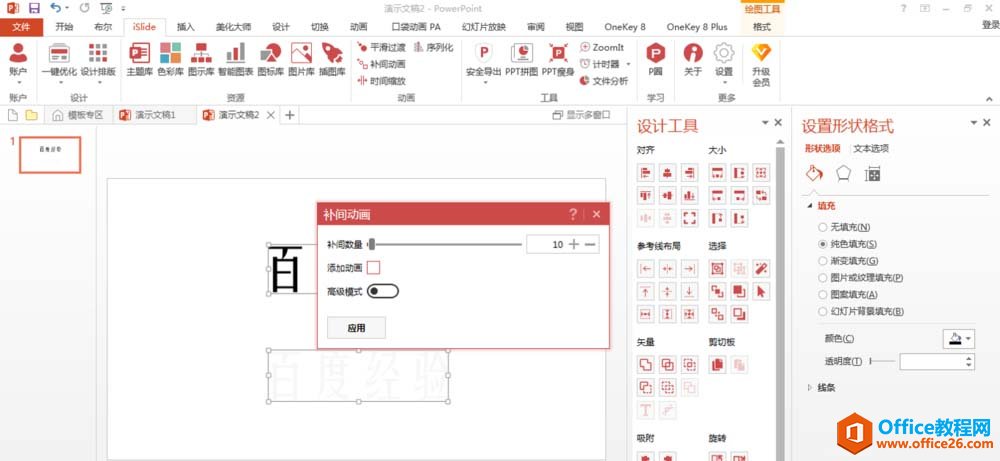The height and width of the screenshot is (461, 1000).
Task: Open the Size & Properties tab icon
Action: click(x=872, y=173)
